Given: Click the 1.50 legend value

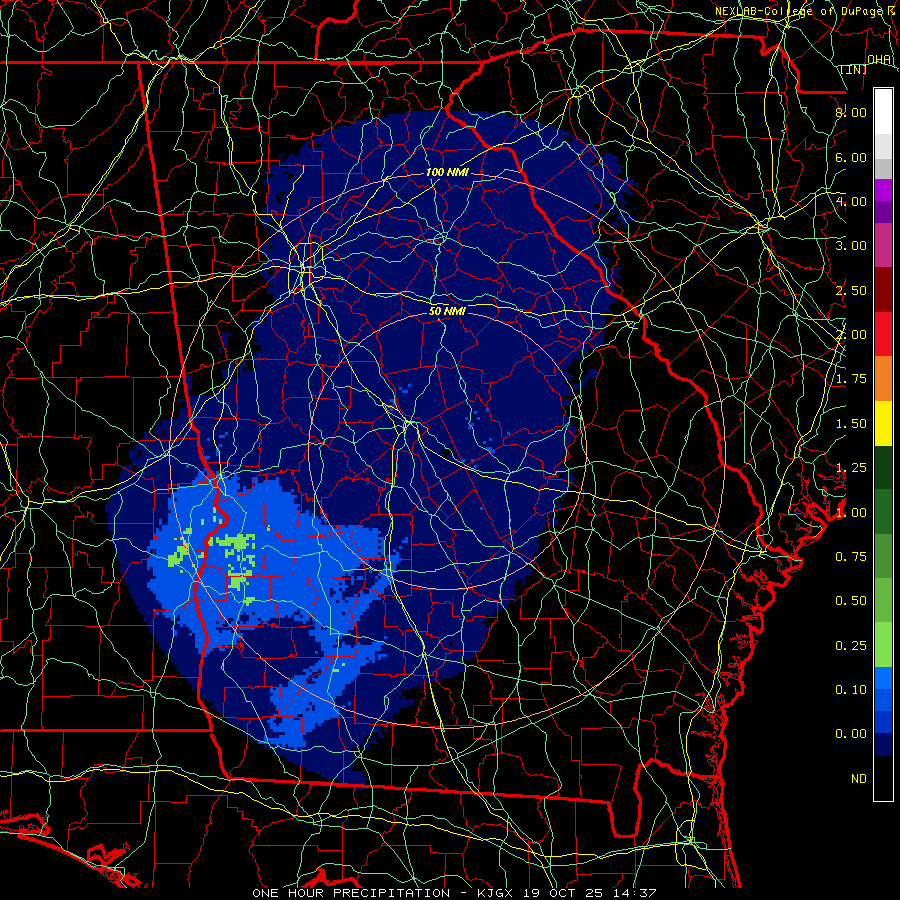Looking at the screenshot, I should coord(851,424).
